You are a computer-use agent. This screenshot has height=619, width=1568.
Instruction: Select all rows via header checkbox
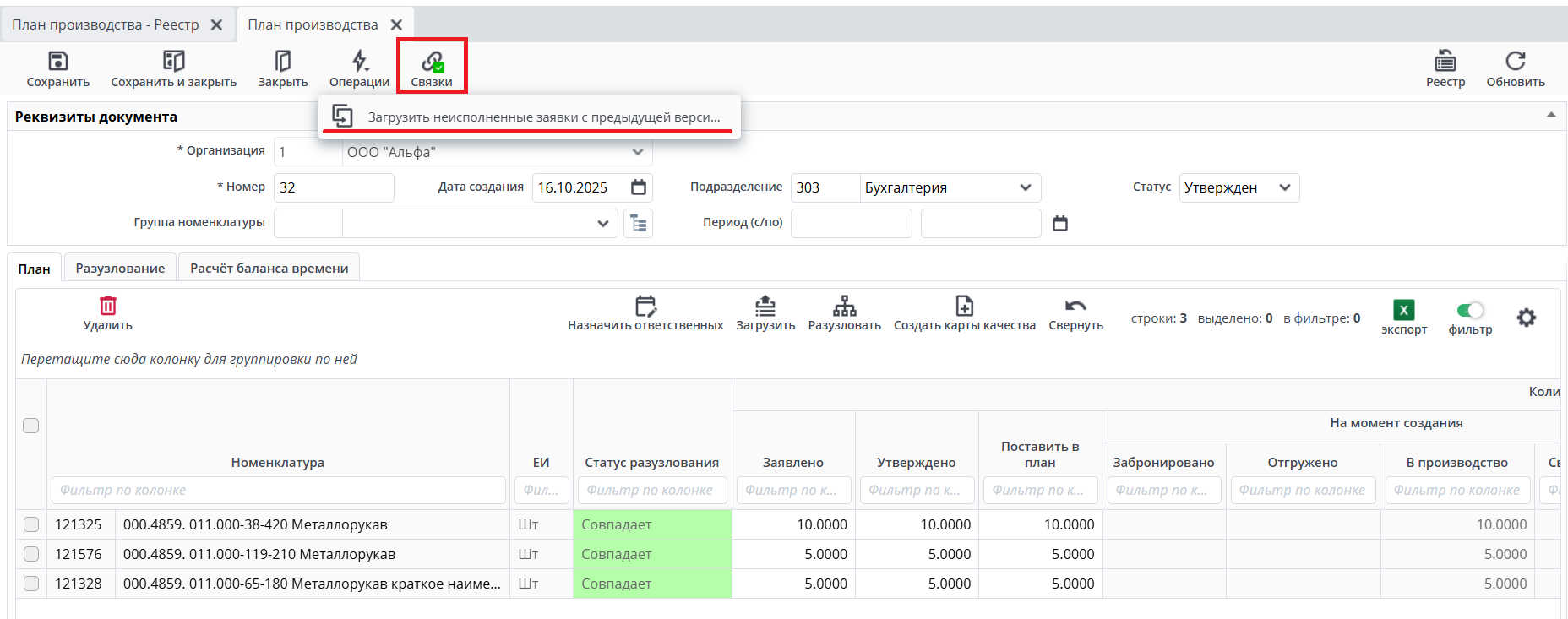click(31, 426)
